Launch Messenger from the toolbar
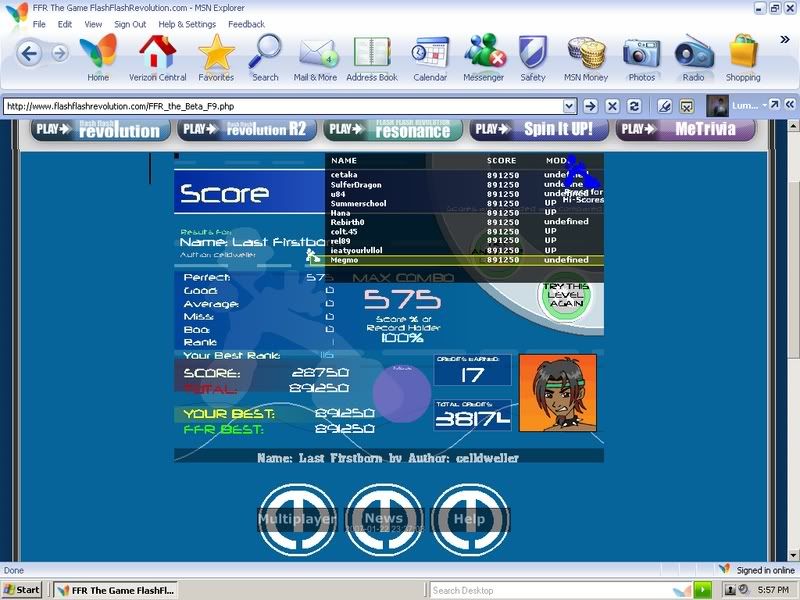The width and height of the screenshot is (800, 600). pos(483,53)
